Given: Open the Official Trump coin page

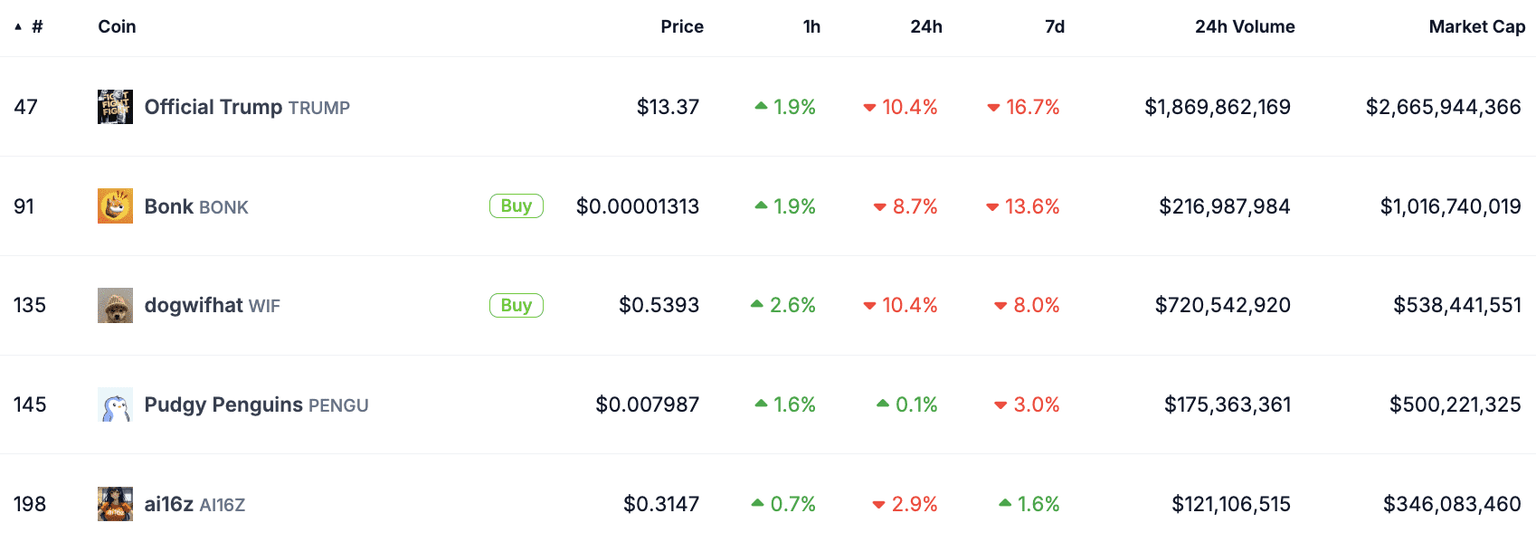Looking at the screenshot, I should 213,107.
